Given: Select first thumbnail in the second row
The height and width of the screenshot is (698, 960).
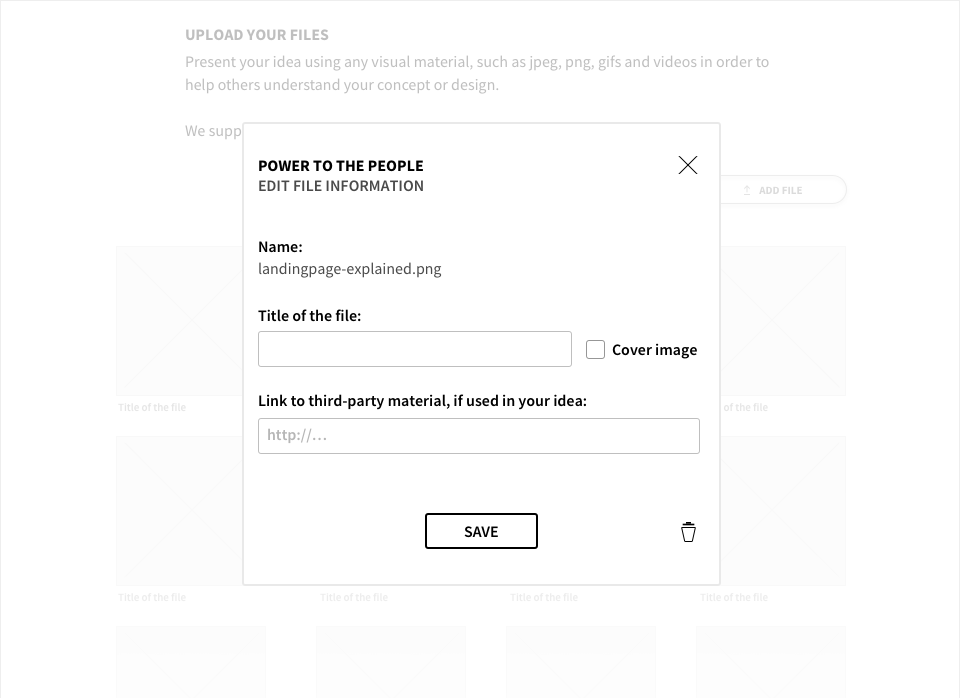Looking at the screenshot, I should 179,511.
